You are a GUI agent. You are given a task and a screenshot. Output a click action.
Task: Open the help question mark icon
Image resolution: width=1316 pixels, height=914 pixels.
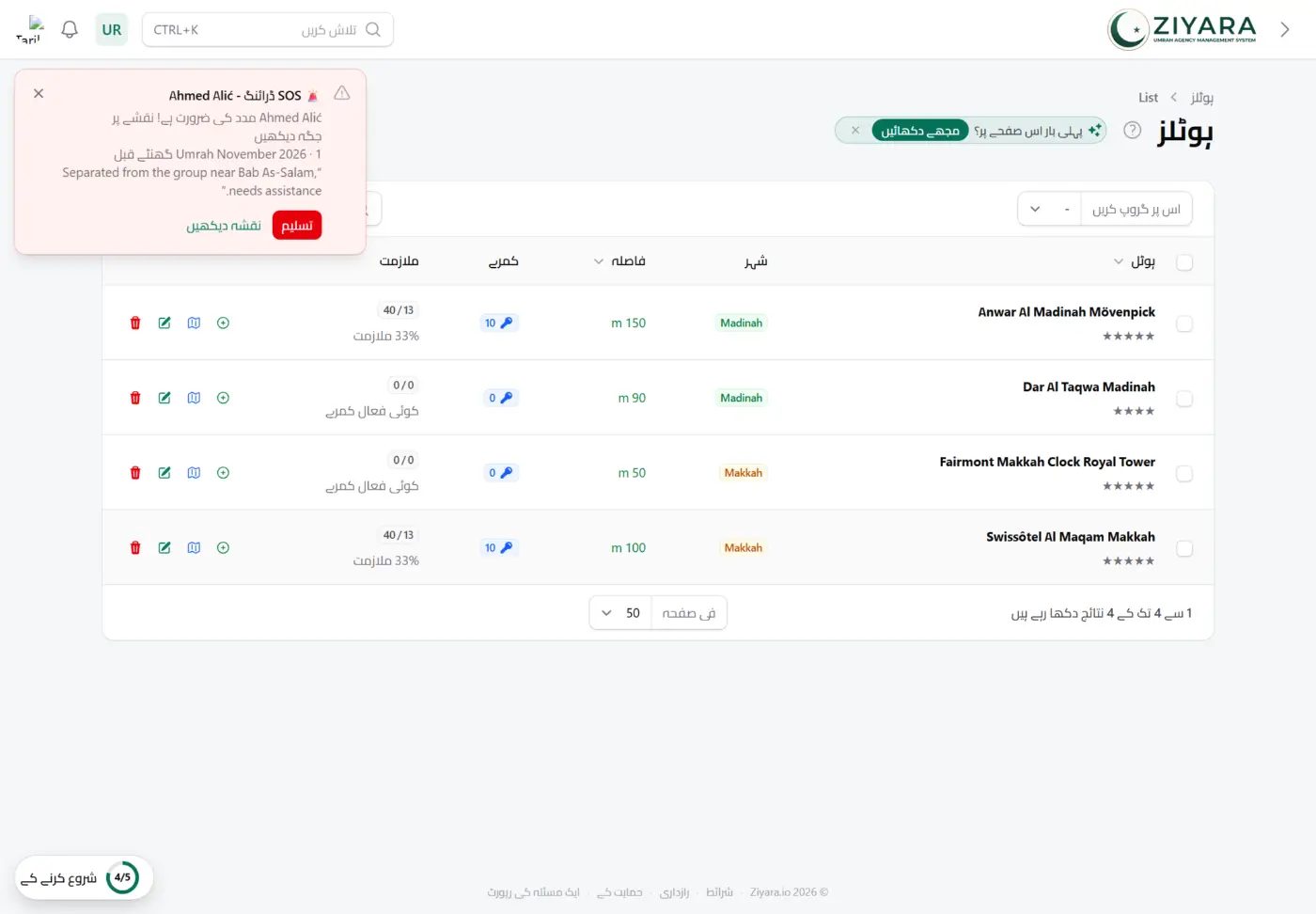click(1133, 131)
